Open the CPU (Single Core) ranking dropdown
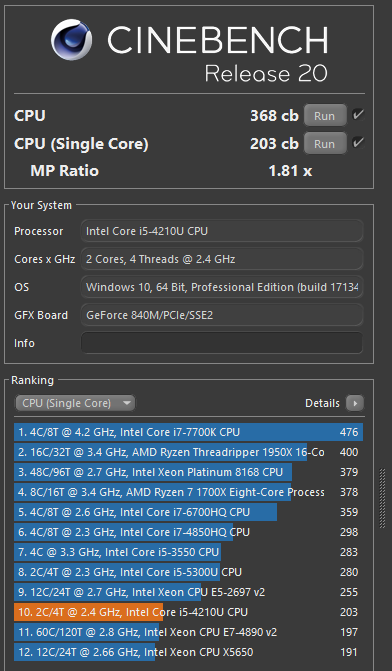This screenshot has height=671, width=392. 75,403
